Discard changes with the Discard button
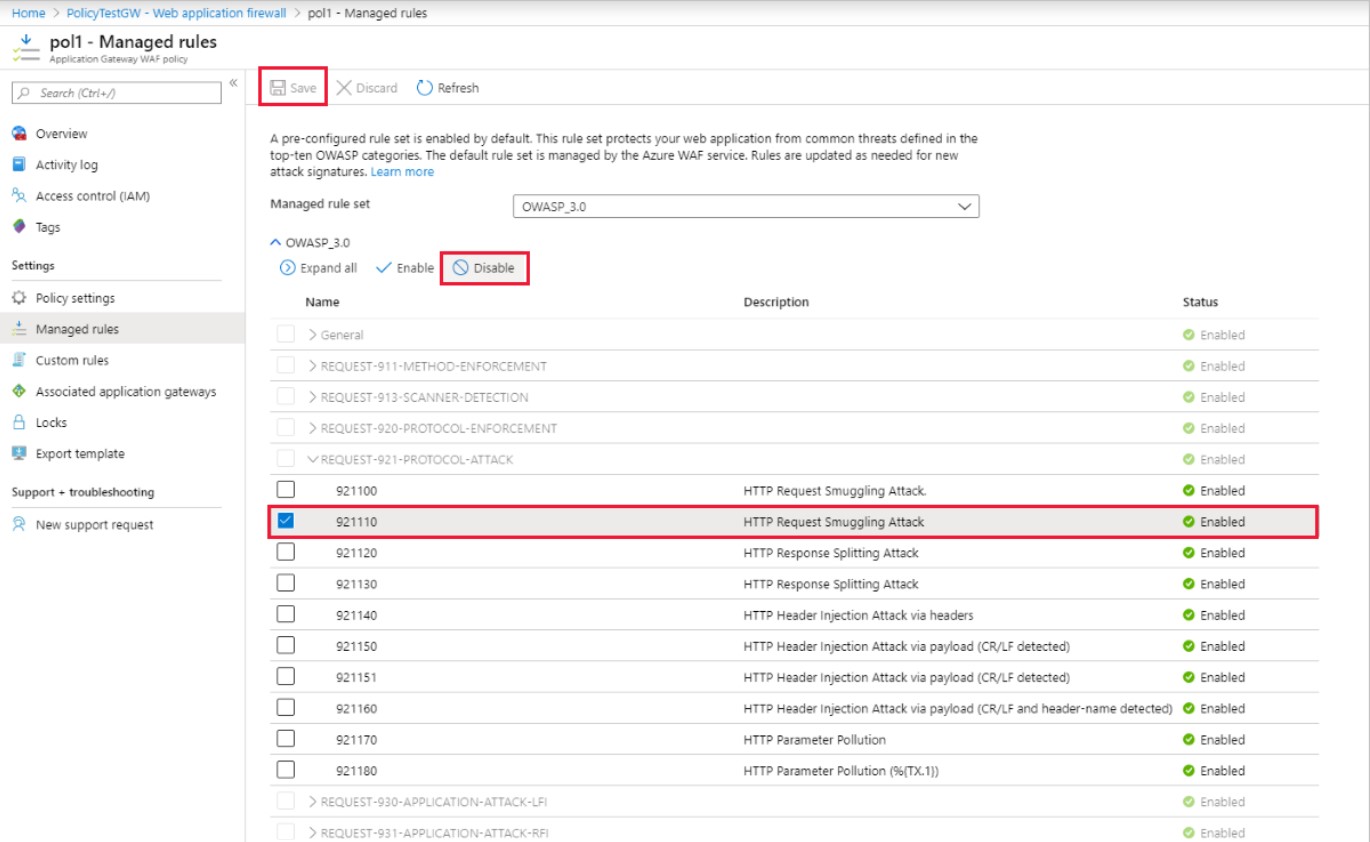The height and width of the screenshot is (842, 1370). tap(367, 88)
